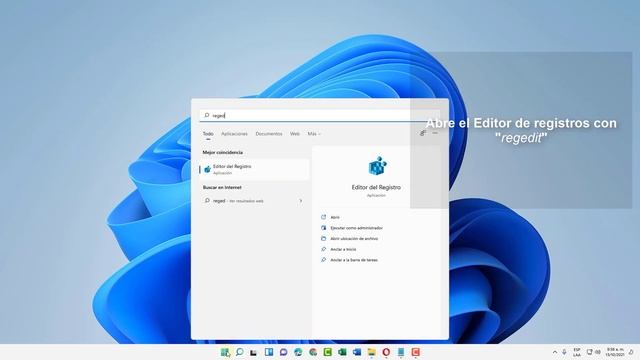Click the taskbar Search magnifier icon
The height and width of the screenshot is (360, 640).
240,352
